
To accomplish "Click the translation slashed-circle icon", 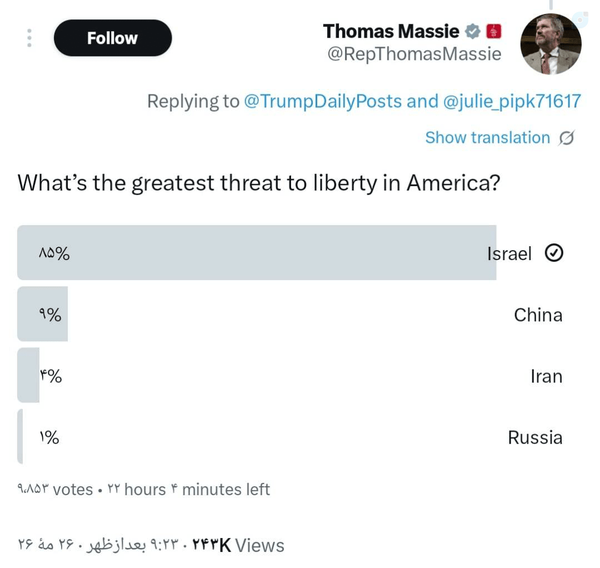I will 566,138.
